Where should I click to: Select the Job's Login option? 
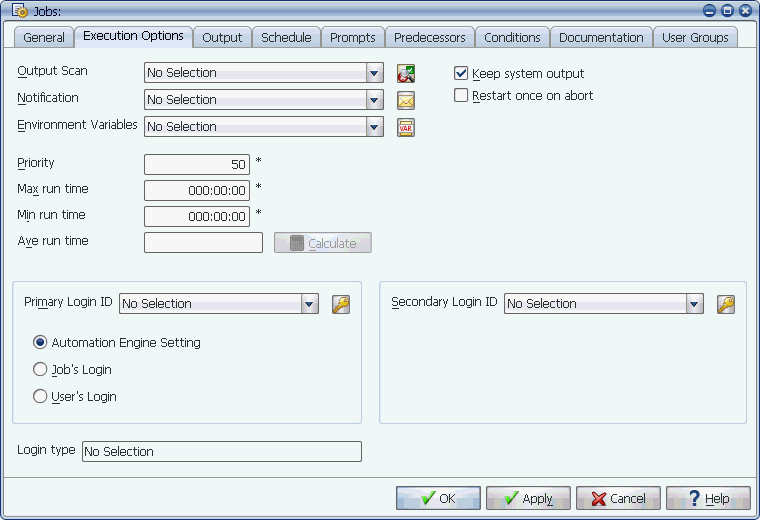[x=40, y=369]
